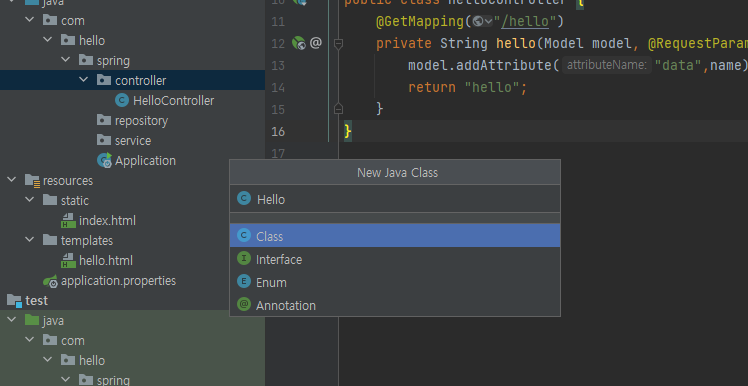Open the dropdown arrow beside the GetMapping globe

pyautogui.click(x=488, y=21)
